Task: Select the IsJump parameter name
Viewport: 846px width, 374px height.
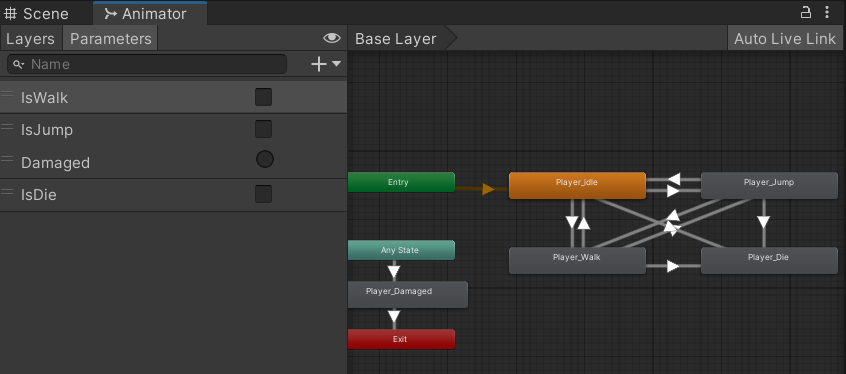Action: tap(47, 130)
